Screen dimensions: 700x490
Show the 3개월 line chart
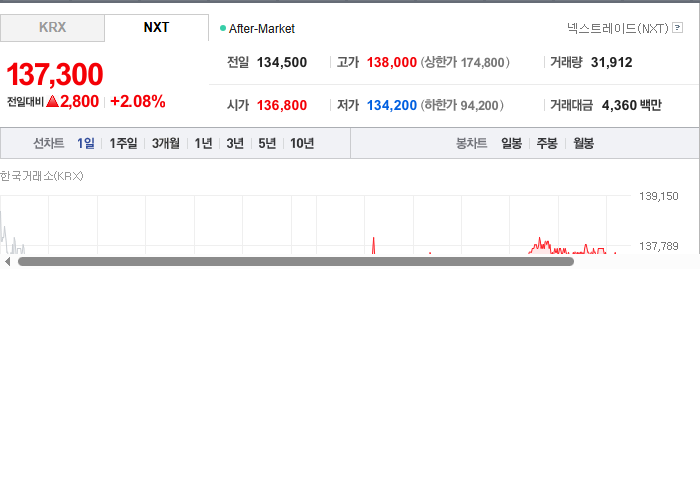(x=166, y=143)
